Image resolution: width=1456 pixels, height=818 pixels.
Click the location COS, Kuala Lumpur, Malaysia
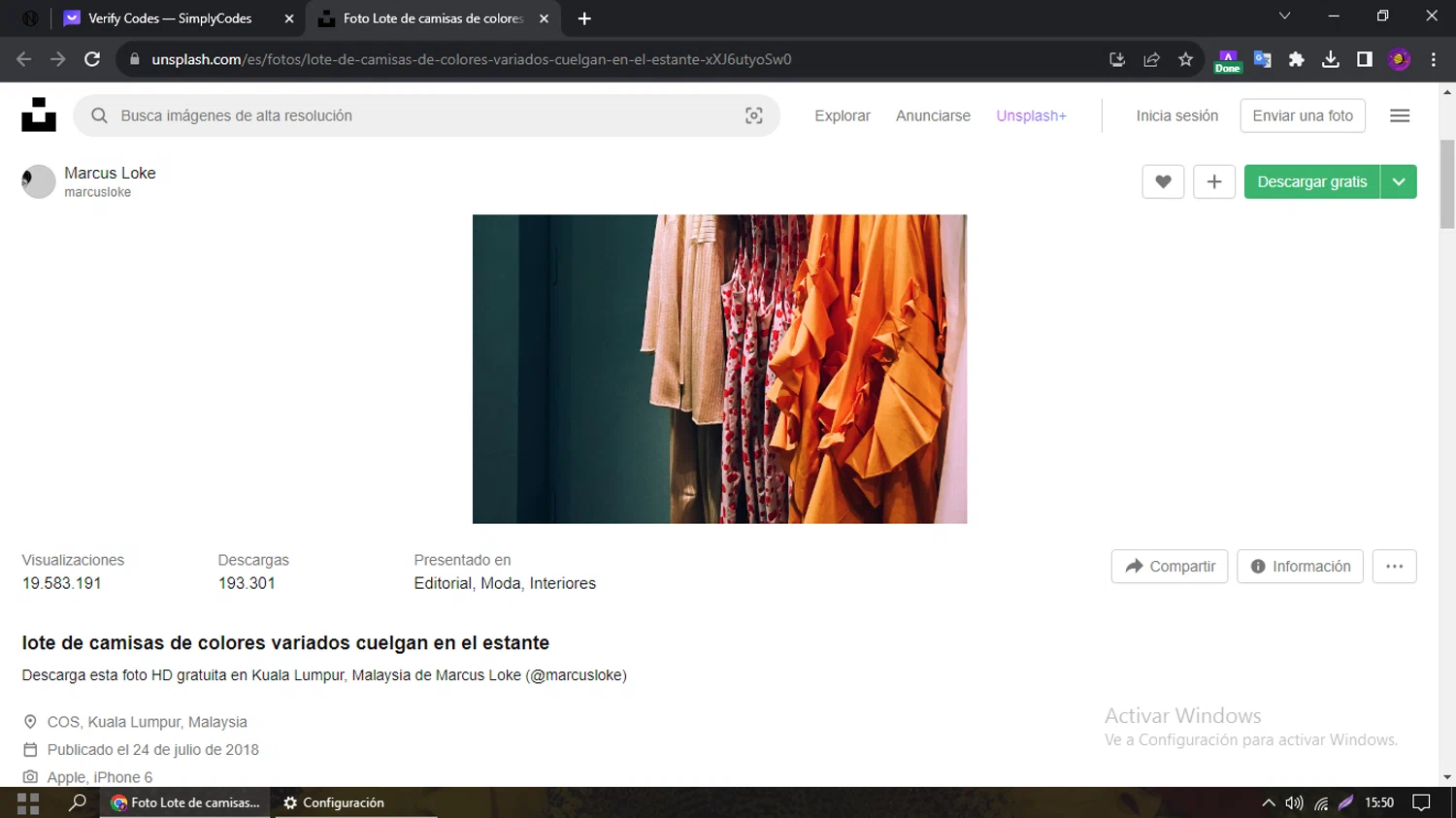coord(148,722)
